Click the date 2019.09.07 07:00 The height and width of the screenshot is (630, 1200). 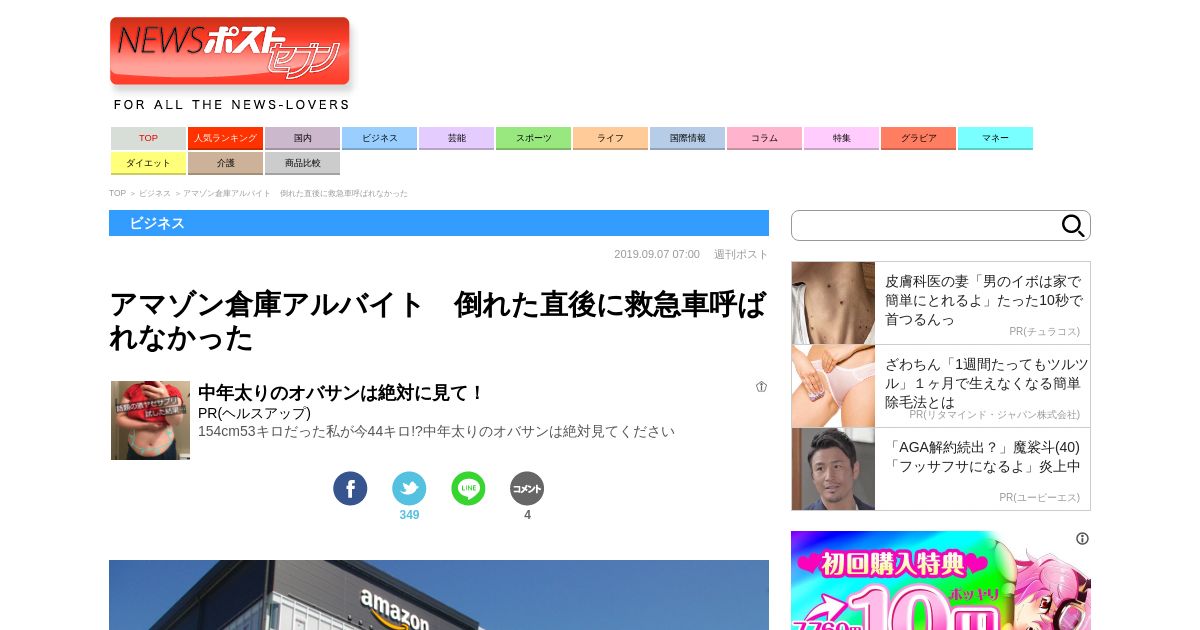pyautogui.click(x=657, y=254)
